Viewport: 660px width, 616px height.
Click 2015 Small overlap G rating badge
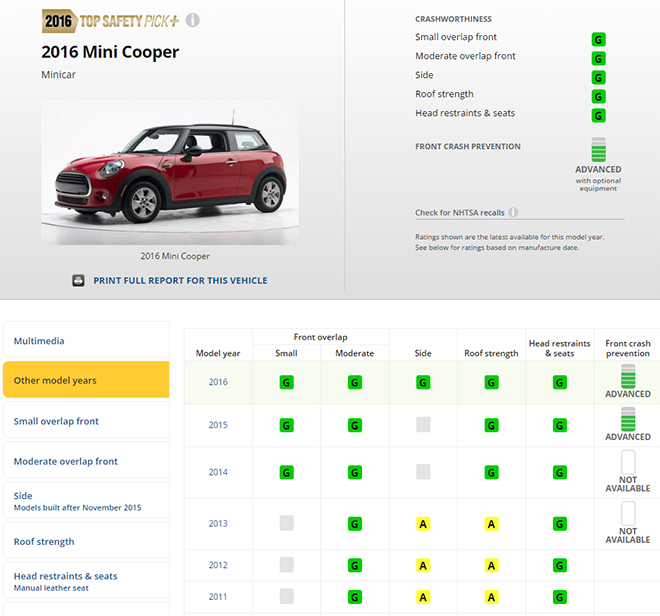point(287,425)
